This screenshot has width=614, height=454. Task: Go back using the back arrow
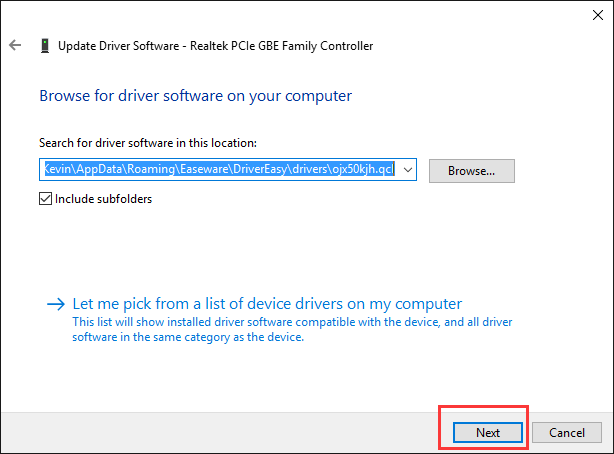(15, 45)
